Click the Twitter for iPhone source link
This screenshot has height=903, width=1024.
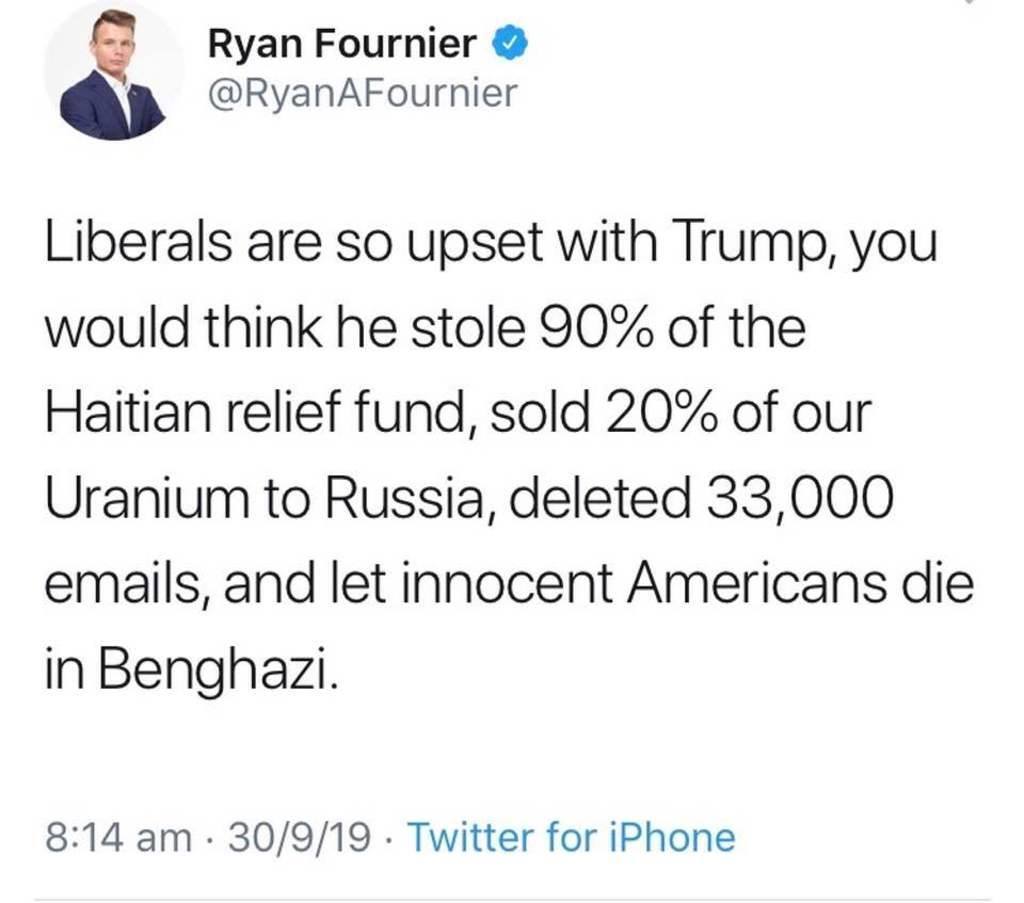[573, 836]
